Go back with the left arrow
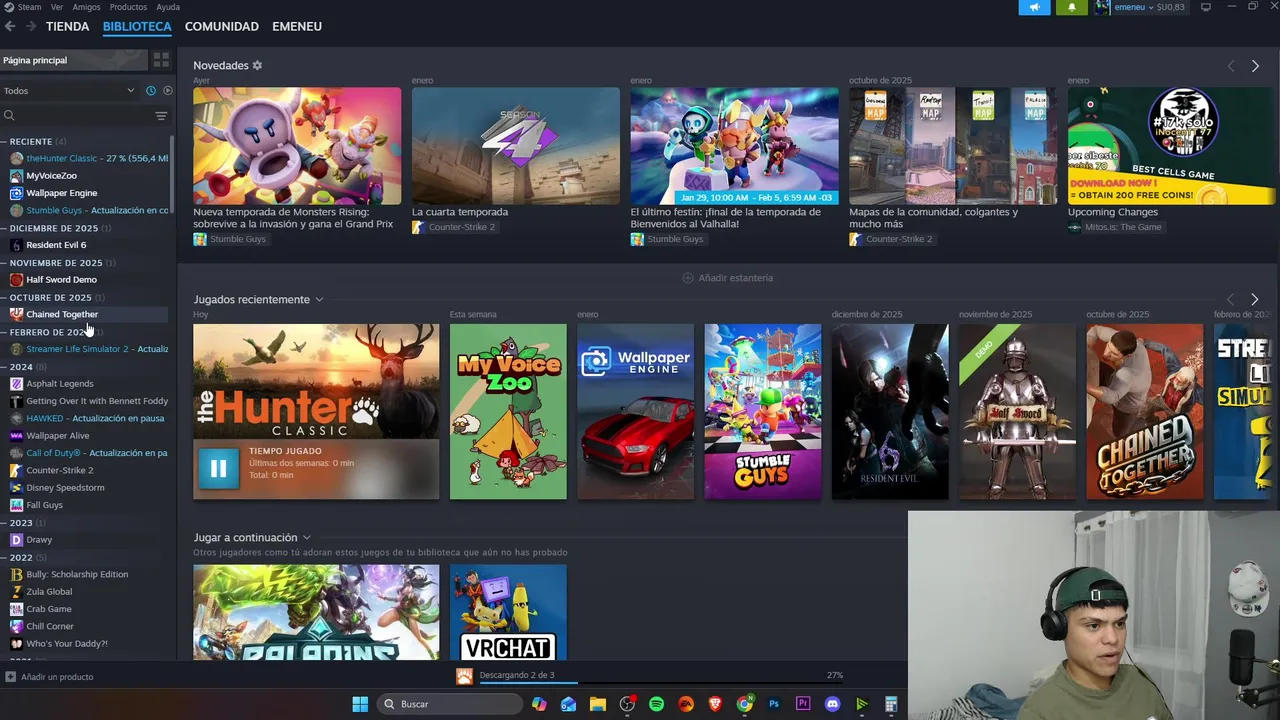 [x=10, y=26]
